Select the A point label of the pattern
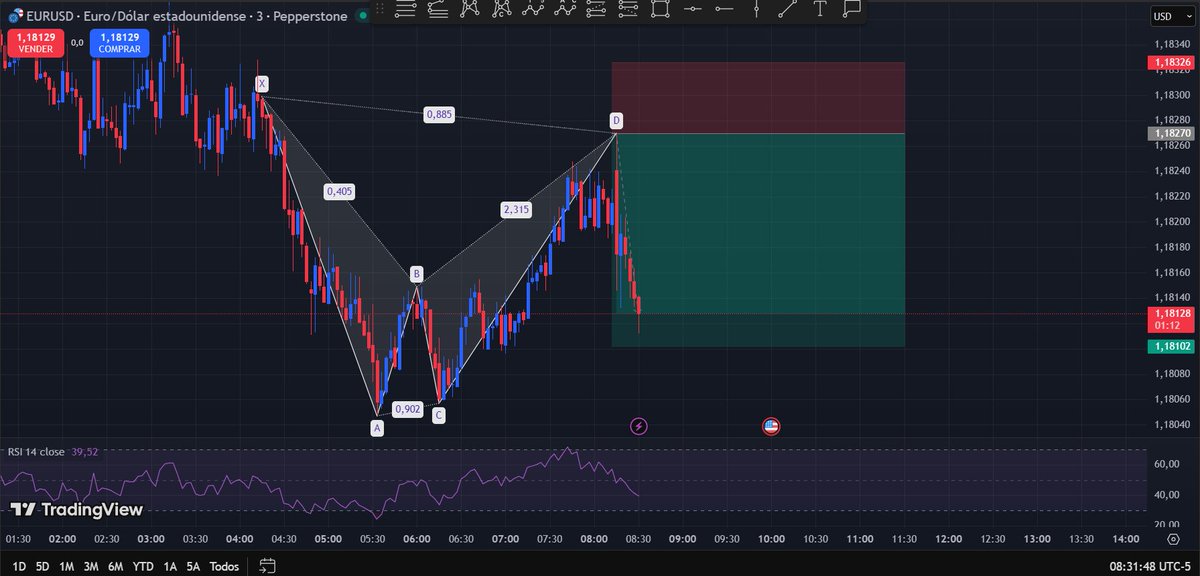Viewport: 1200px width, 576px height. point(377,428)
